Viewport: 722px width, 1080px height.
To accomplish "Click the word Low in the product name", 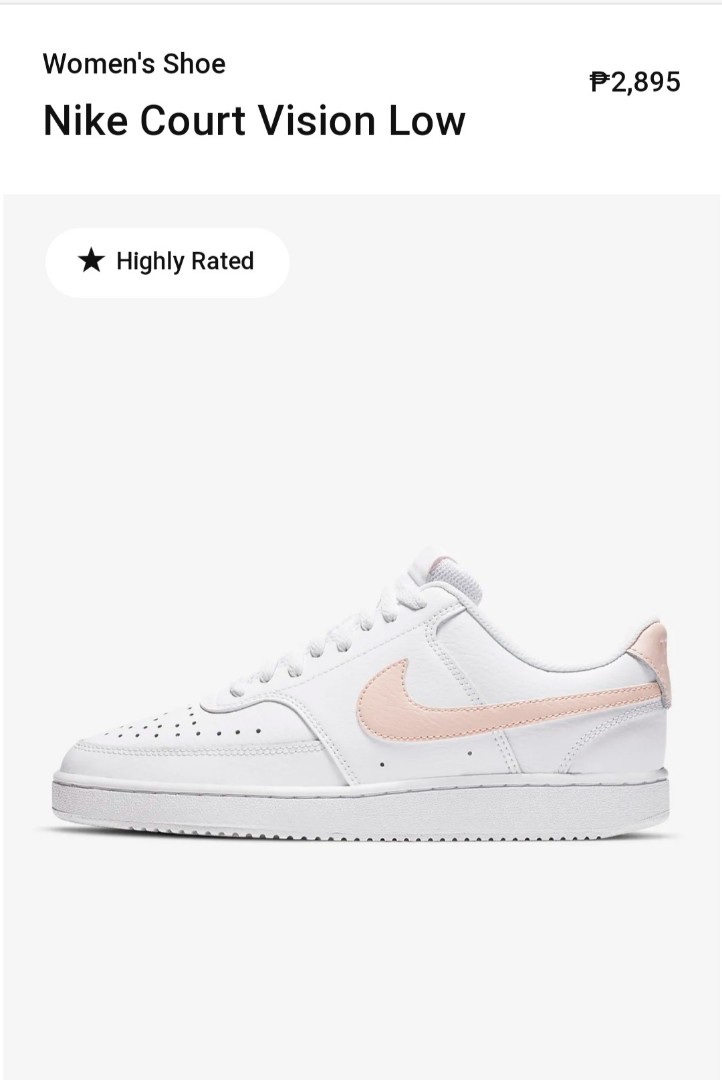I will tap(427, 121).
